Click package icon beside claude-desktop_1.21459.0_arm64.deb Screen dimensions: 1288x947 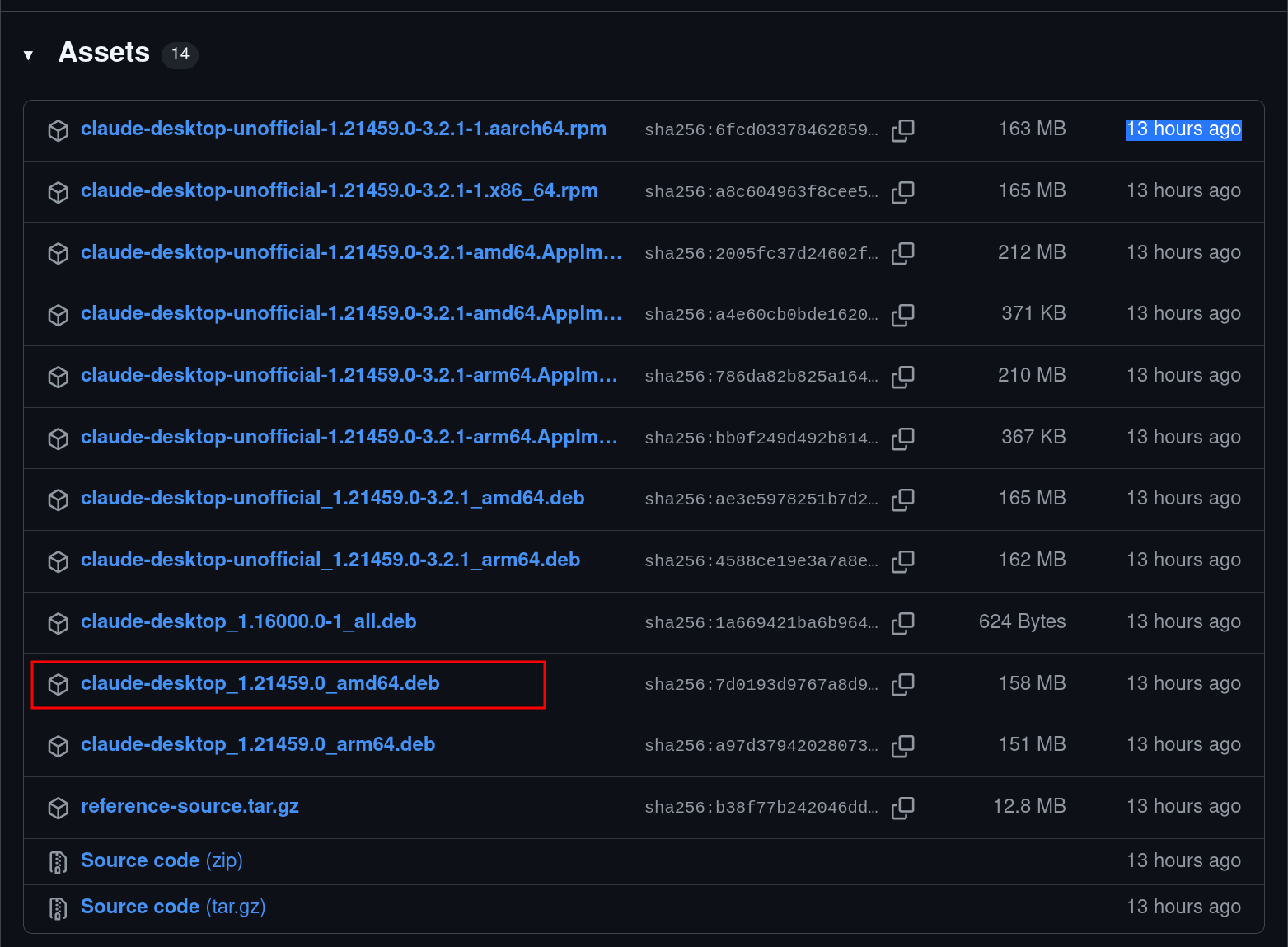click(x=58, y=746)
